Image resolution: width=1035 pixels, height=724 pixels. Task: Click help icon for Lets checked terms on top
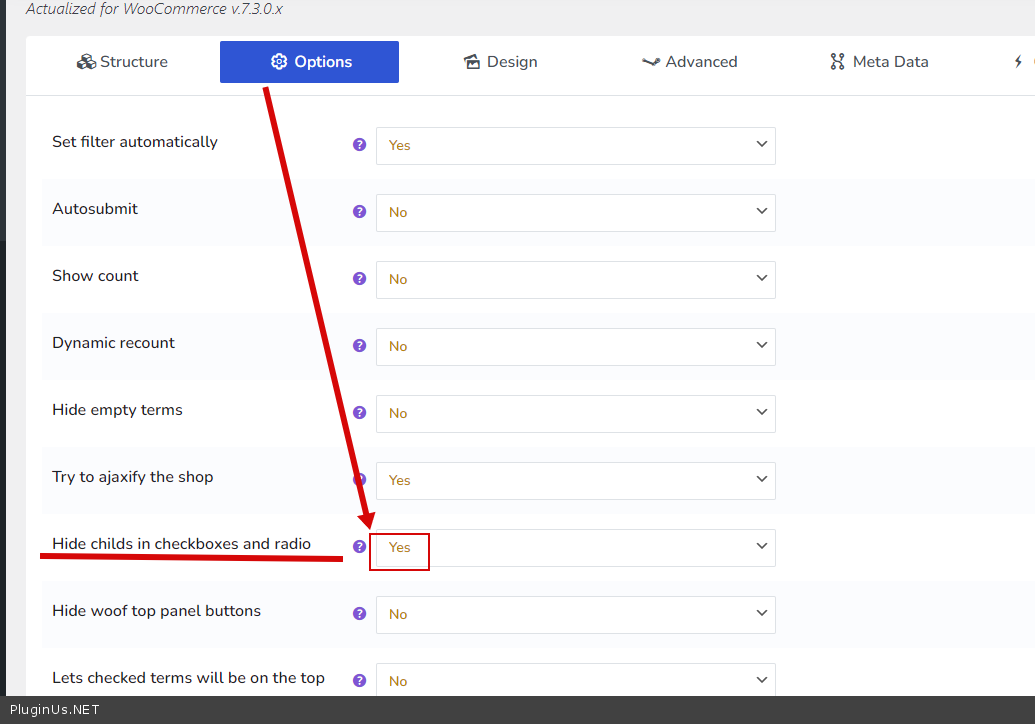(360, 680)
